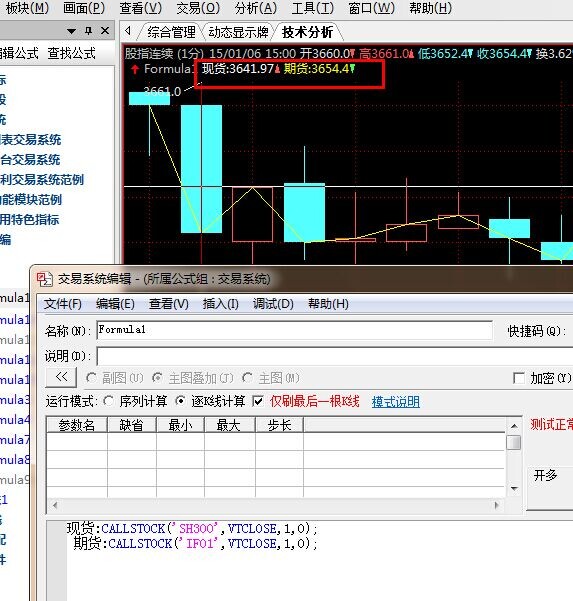Select the 主图叠加 radio button
The height and width of the screenshot is (601, 573).
point(157,378)
